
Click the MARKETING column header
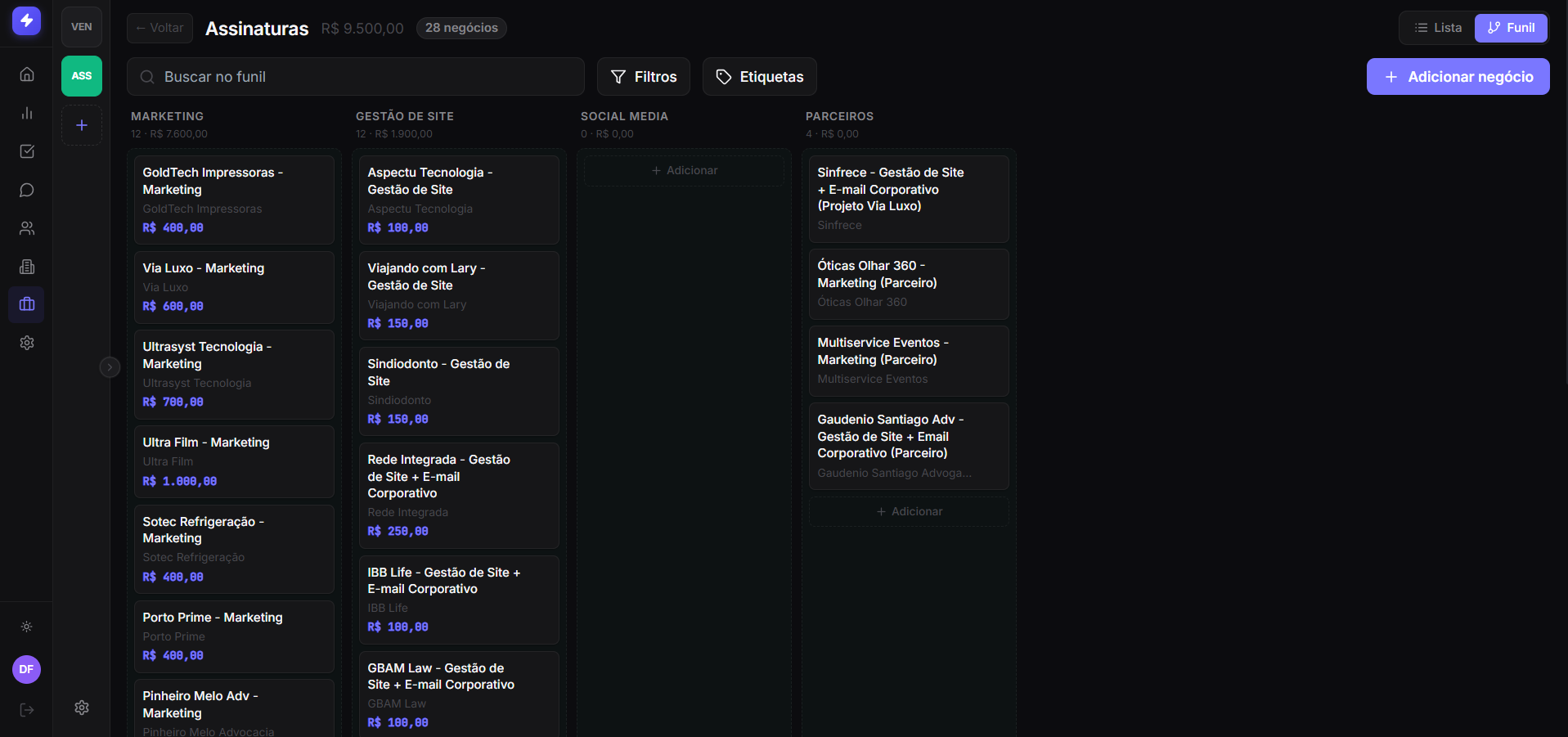[x=168, y=116]
